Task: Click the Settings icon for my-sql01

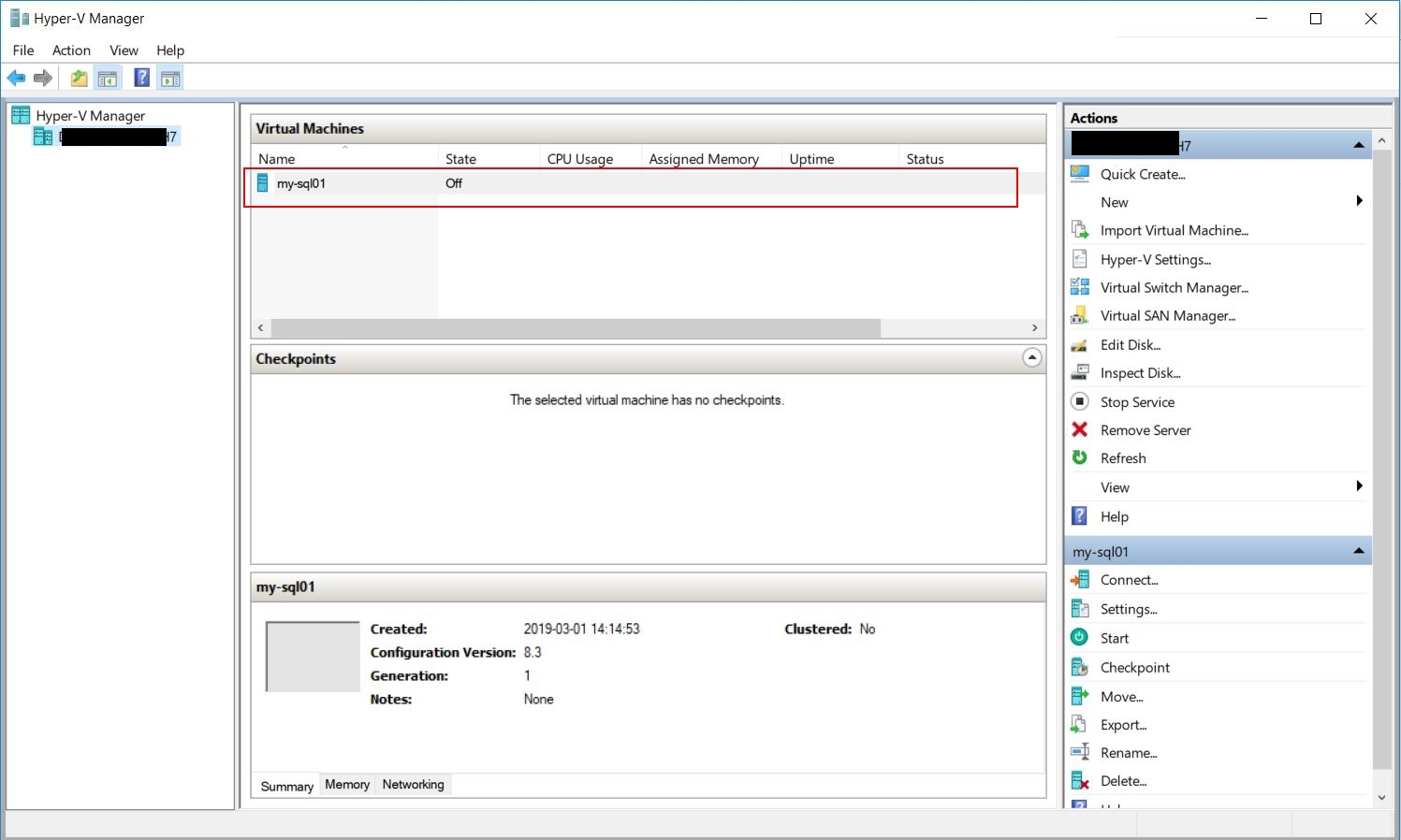Action: (x=1080, y=609)
